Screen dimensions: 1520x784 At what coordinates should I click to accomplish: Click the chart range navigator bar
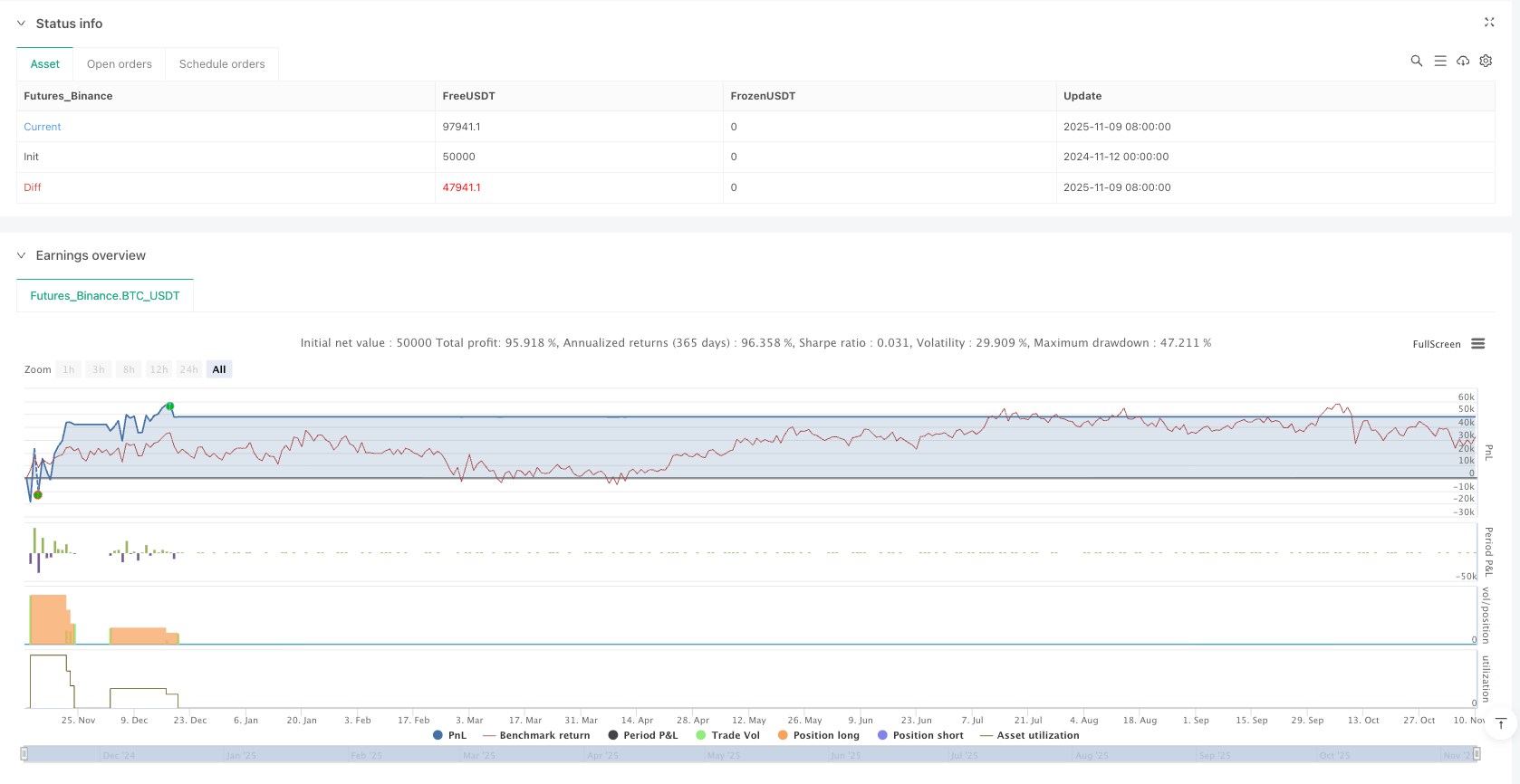(x=750, y=754)
